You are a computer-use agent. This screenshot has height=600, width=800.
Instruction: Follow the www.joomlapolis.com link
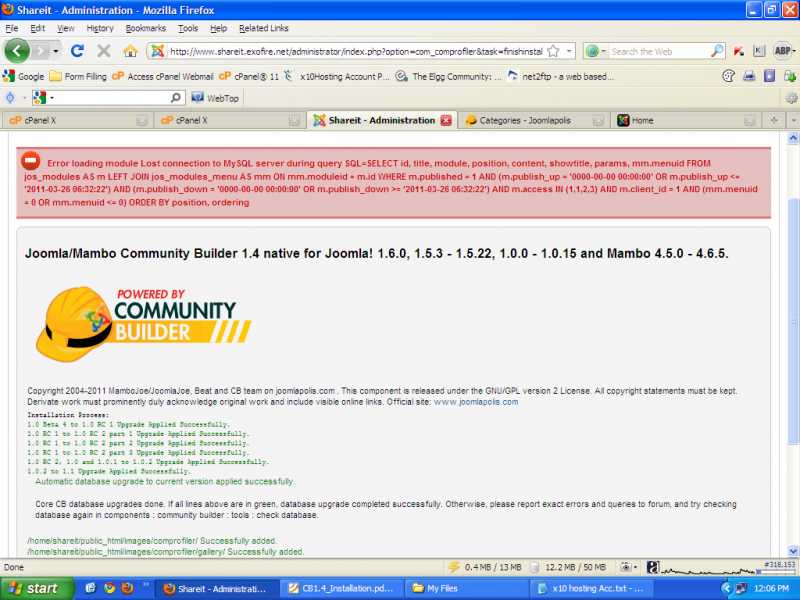click(x=476, y=402)
